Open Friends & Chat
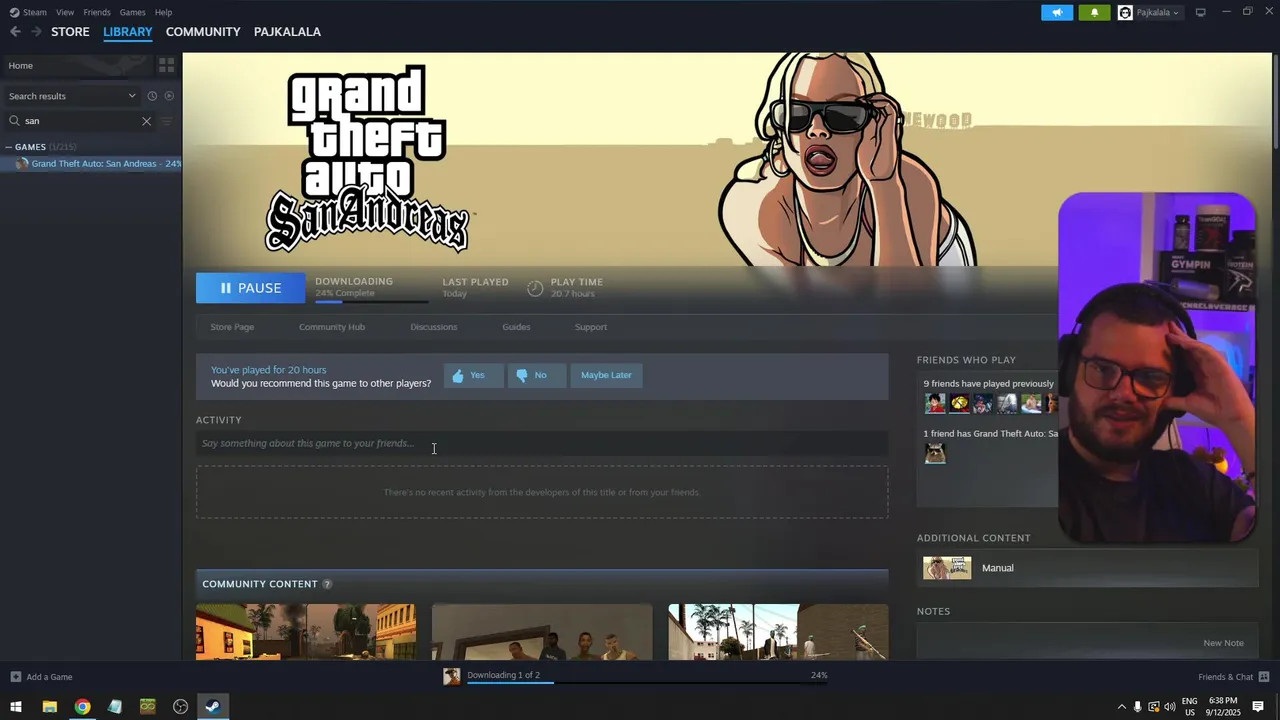Viewport: 1280px width, 720px height. tap(1233, 677)
